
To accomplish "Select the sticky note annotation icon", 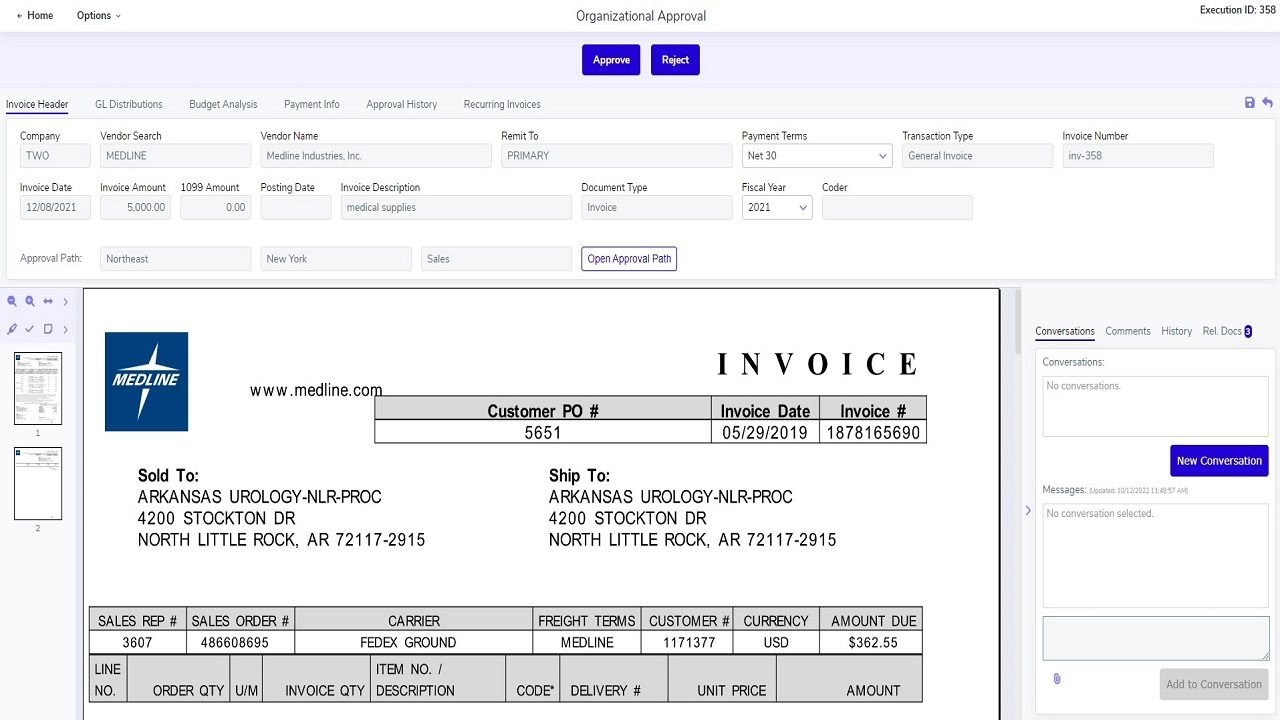I will (x=48, y=329).
